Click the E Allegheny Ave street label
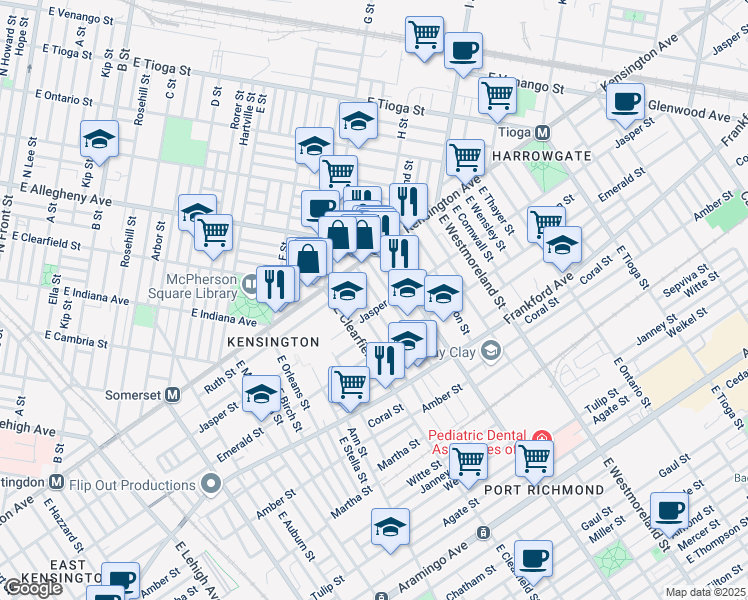 pyautogui.click(x=66, y=194)
